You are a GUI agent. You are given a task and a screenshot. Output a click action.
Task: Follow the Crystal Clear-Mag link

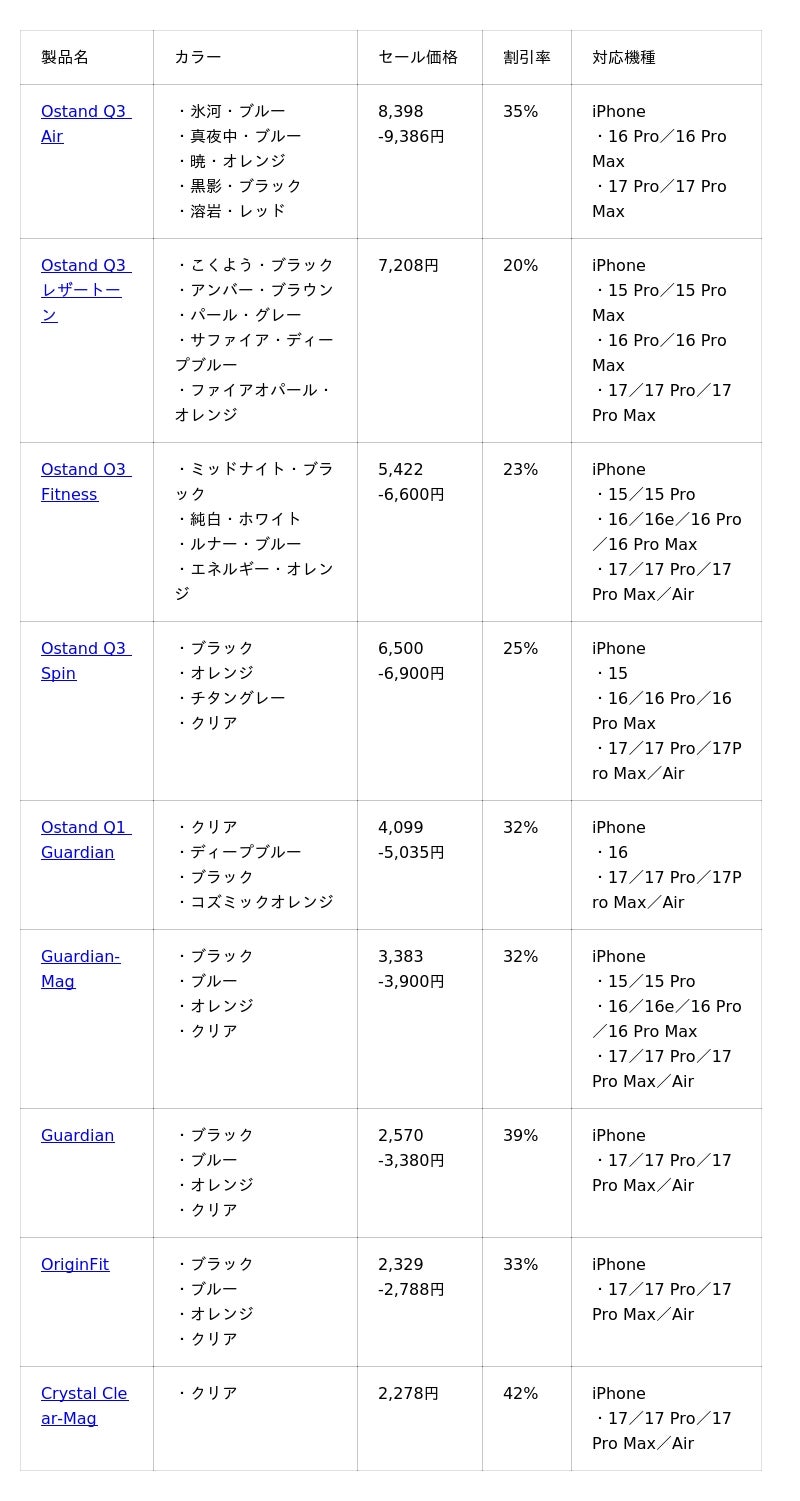tap(84, 1394)
